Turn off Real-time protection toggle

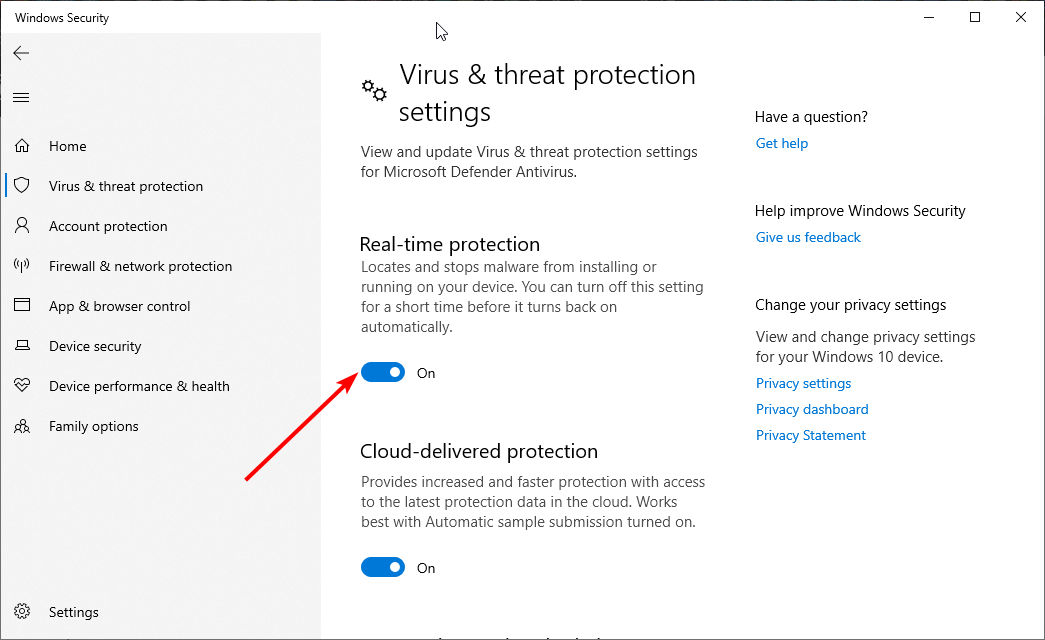click(x=383, y=373)
